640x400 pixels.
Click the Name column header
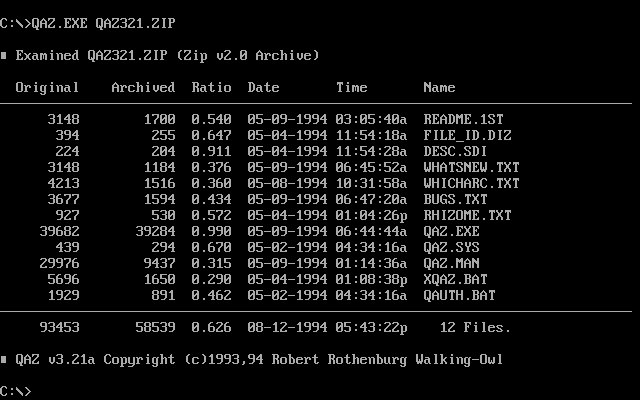click(x=439, y=87)
